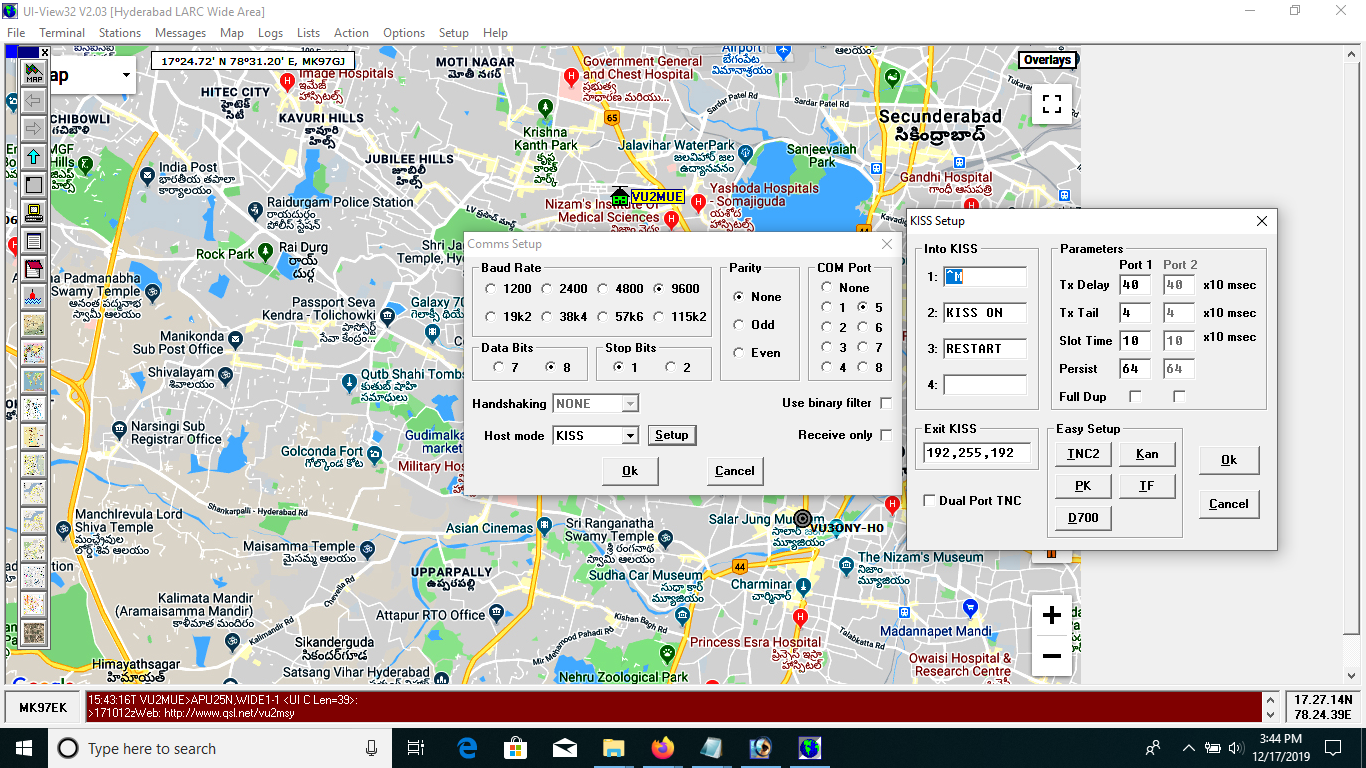1366x768 pixels.
Task: Select 4800 baud rate
Action: click(x=603, y=289)
